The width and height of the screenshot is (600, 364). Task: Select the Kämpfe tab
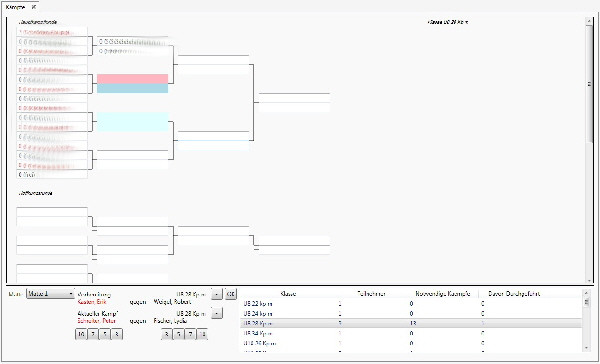pos(16,7)
